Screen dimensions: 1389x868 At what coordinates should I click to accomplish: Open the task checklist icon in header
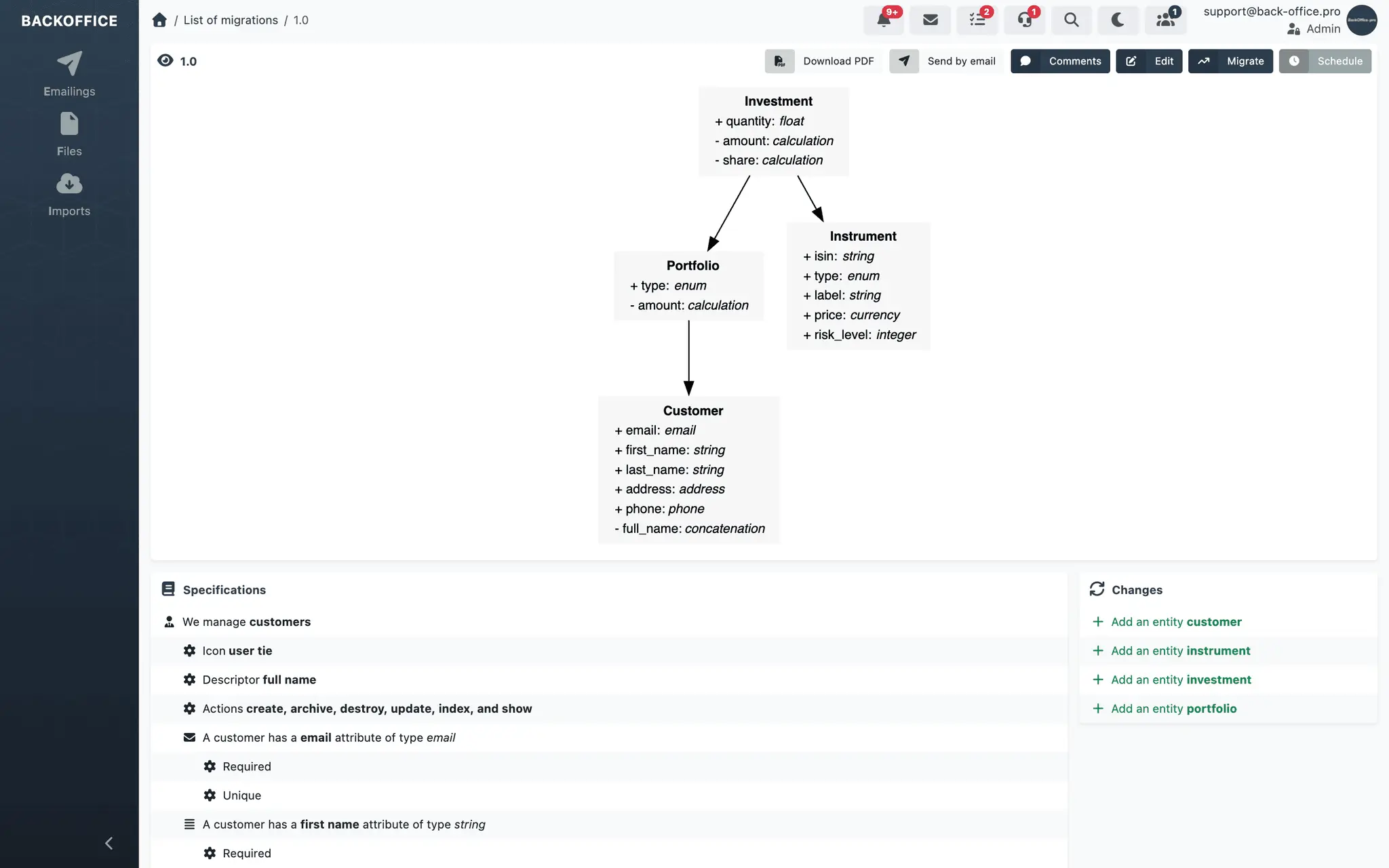pos(977,20)
